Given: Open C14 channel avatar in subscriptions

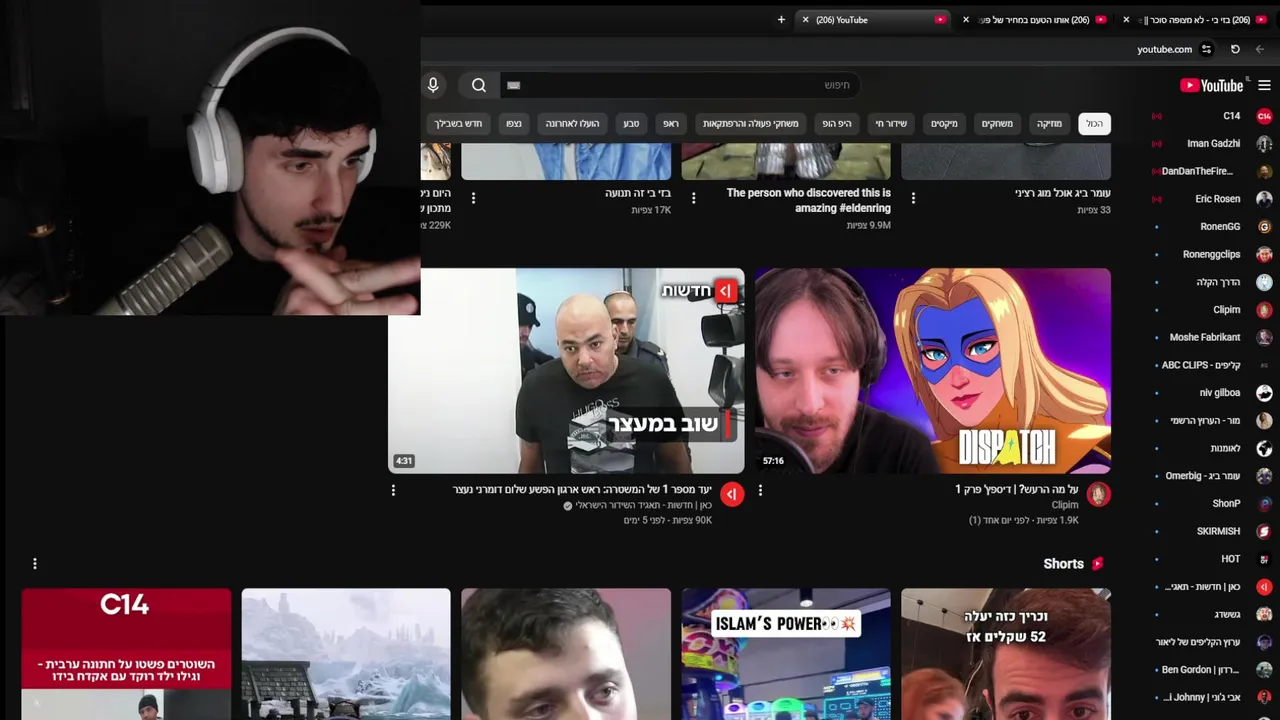Looking at the screenshot, I should point(1264,116).
